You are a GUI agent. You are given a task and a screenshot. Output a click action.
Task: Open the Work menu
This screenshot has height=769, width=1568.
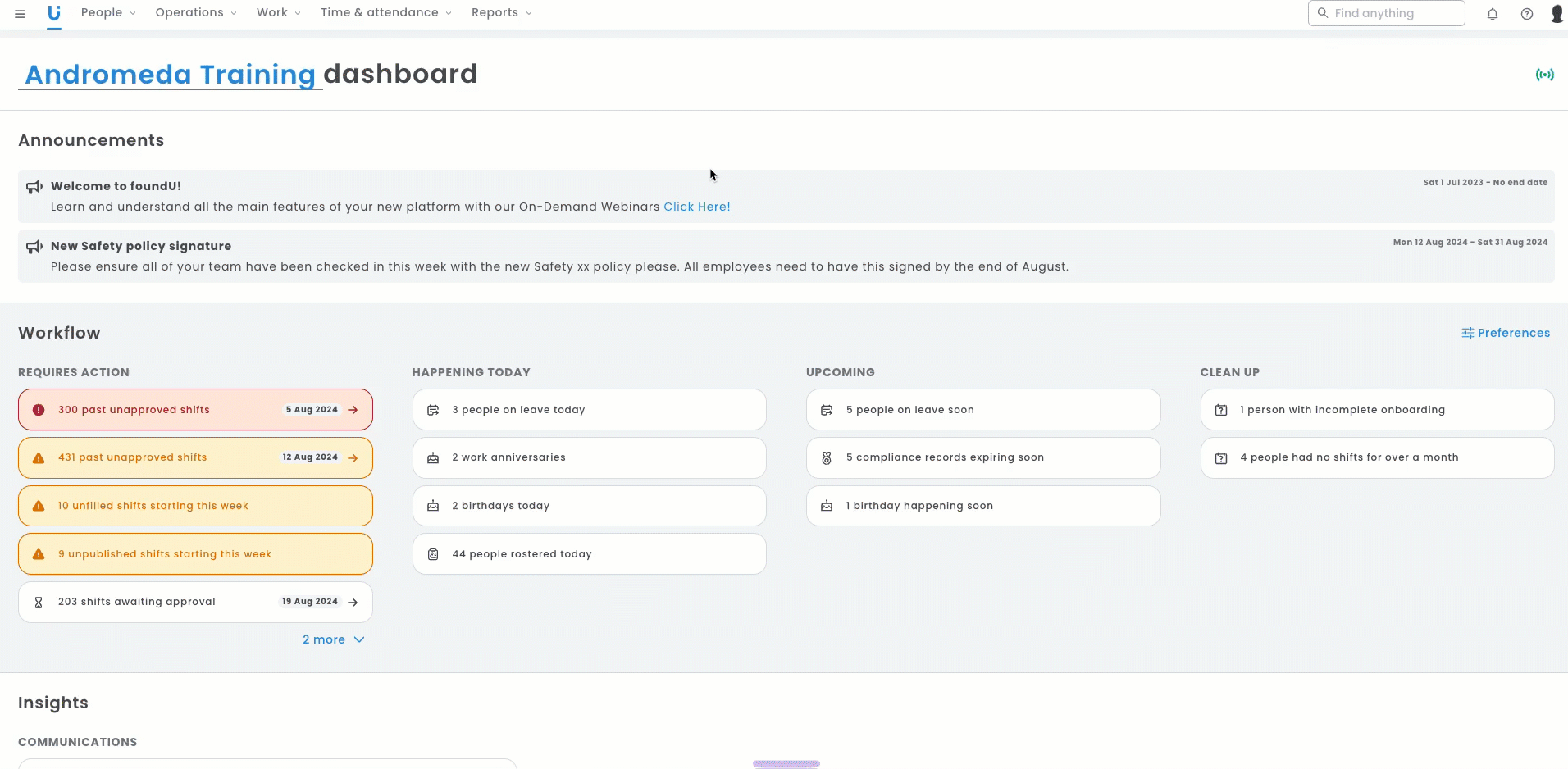[278, 13]
